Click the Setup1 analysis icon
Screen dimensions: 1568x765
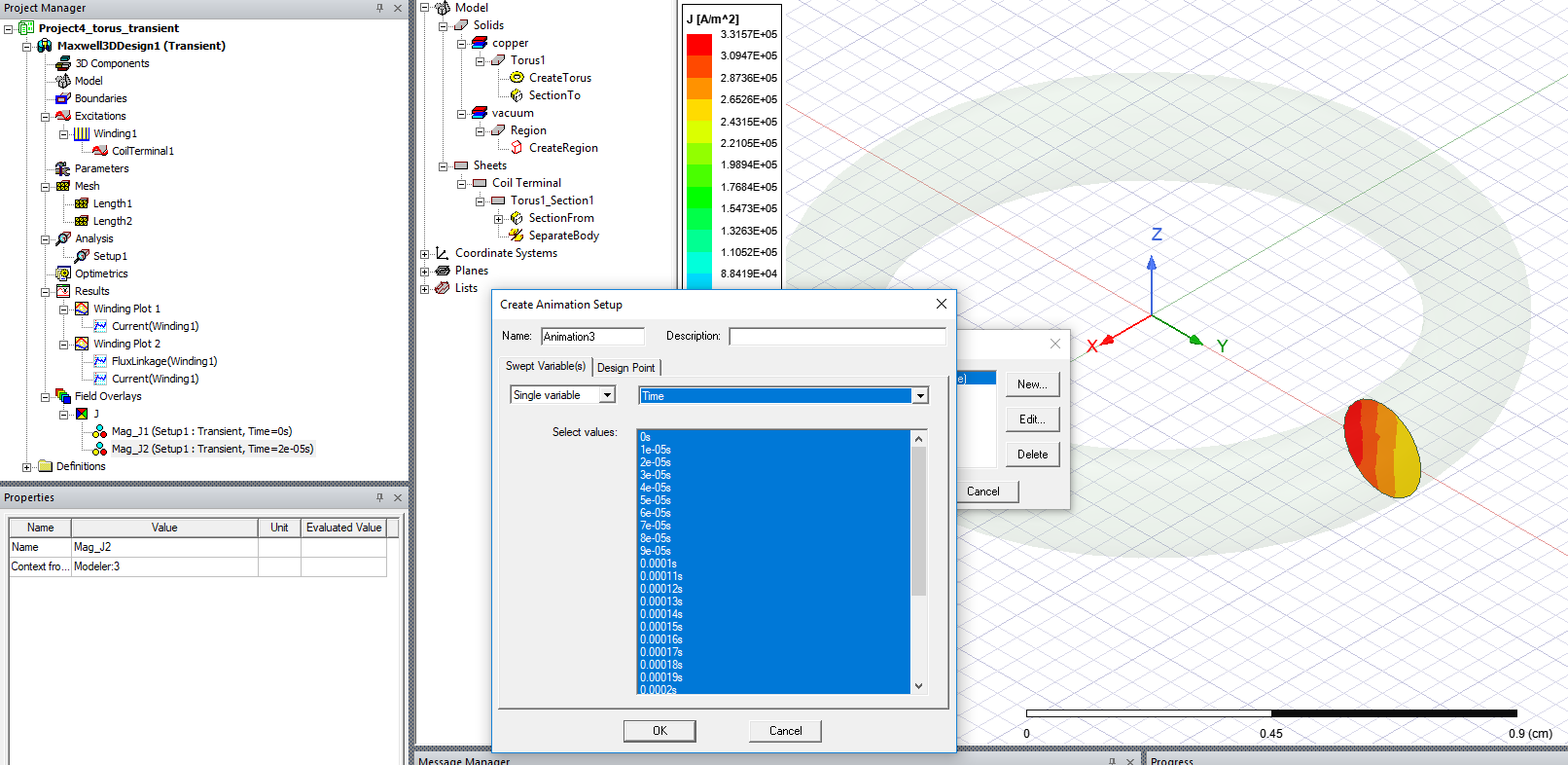point(82,256)
